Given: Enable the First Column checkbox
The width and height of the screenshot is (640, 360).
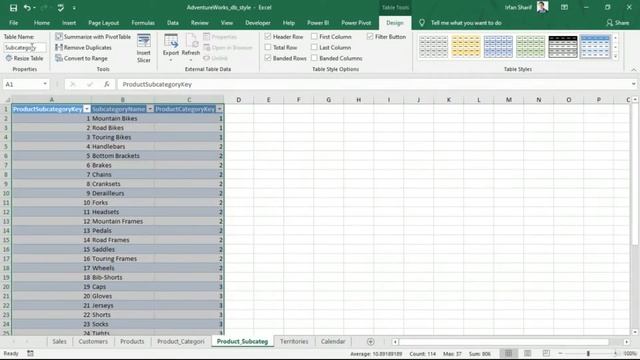Looking at the screenshot, I should [x=314, y=37].
